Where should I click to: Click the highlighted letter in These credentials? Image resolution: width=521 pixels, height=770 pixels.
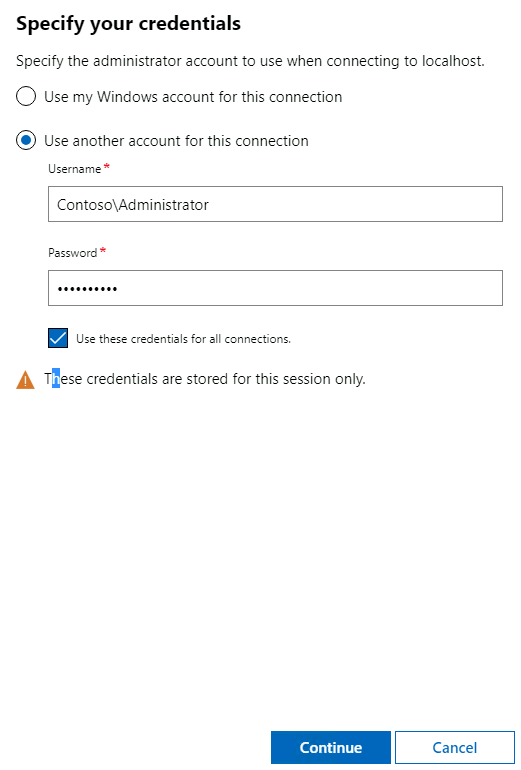(x=56, y=379)
